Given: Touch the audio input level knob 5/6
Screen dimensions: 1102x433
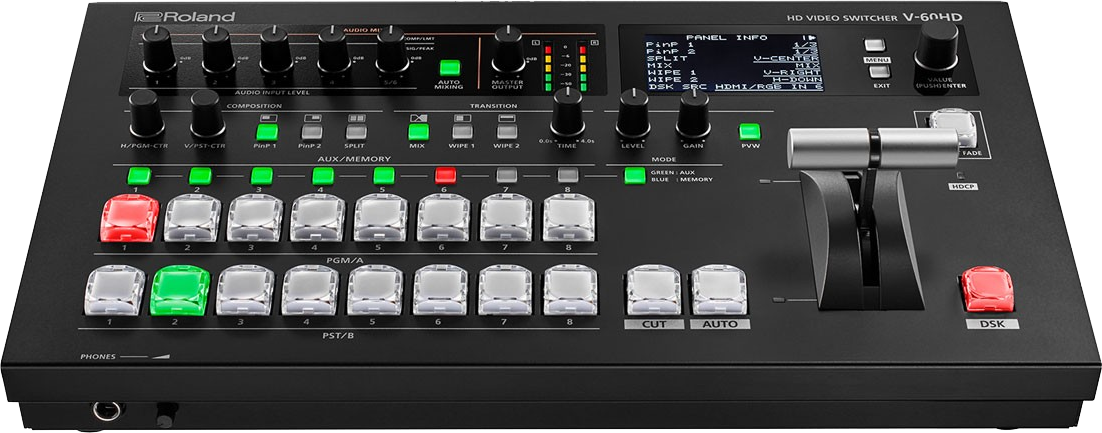Looking at the screenshot, I should [392, 50].
